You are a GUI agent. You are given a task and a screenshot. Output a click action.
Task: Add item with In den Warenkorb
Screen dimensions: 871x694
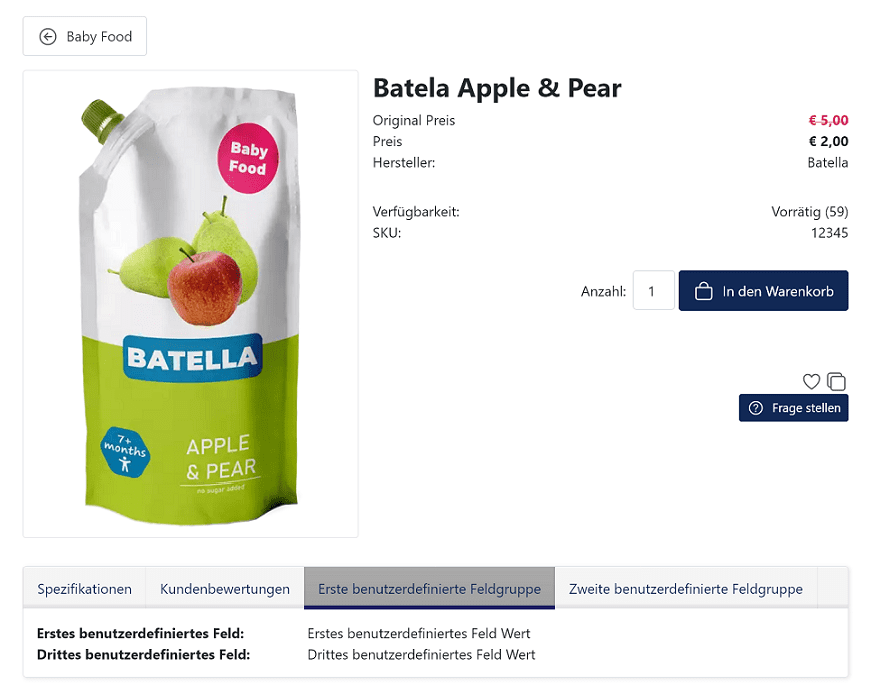(x=763, y=291)
